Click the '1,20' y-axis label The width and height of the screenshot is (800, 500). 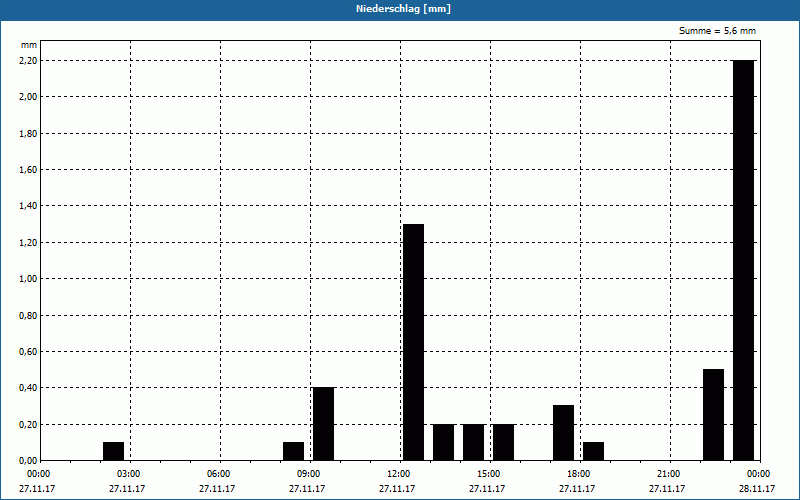coord(28,243)
